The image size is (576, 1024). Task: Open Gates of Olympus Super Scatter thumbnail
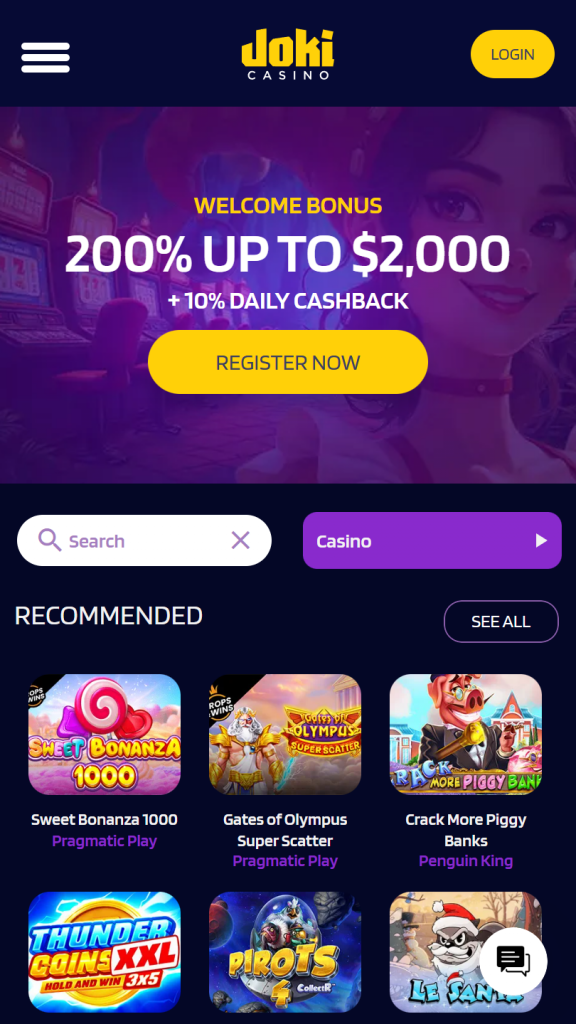tap(285, 734)
